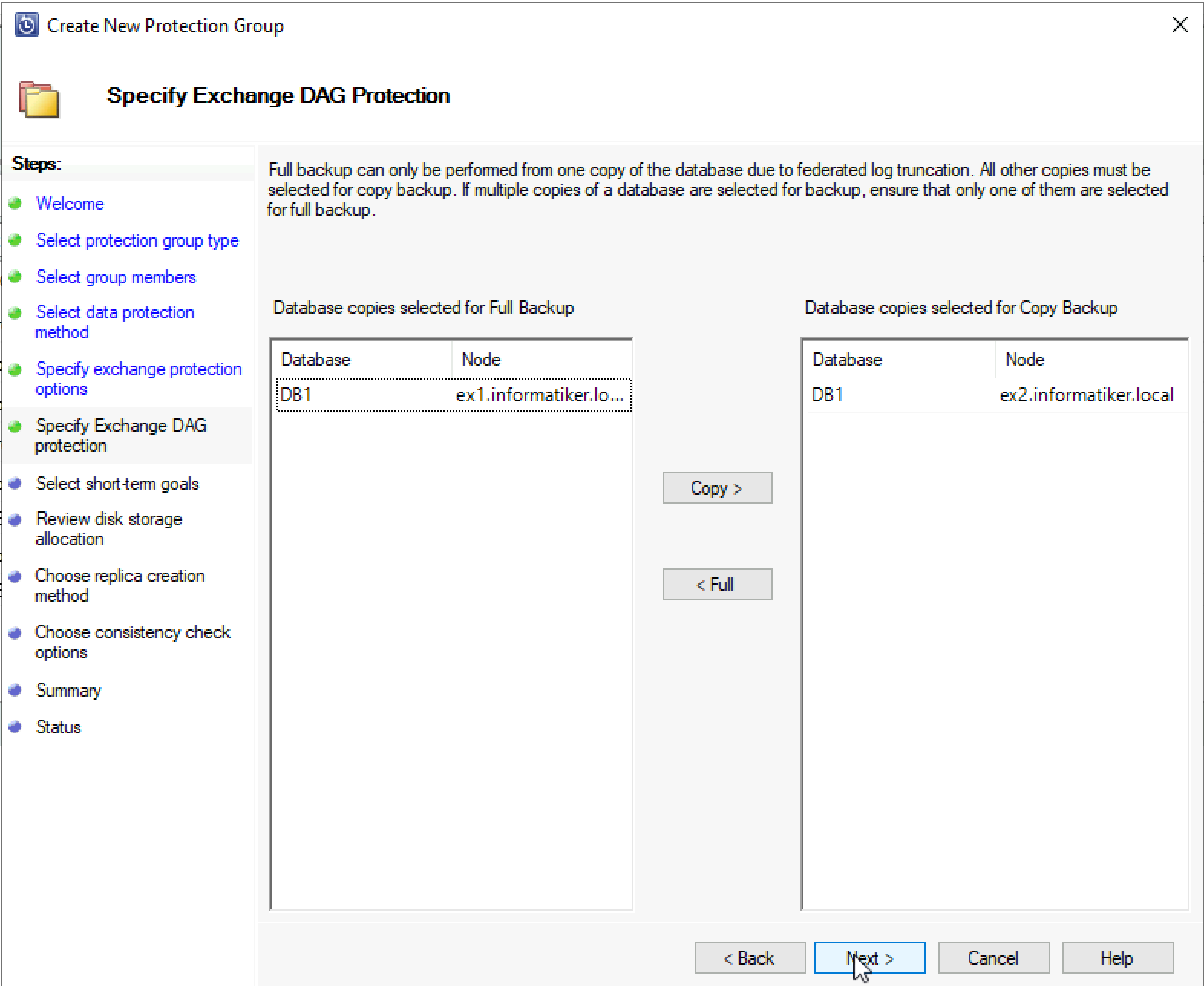This screenshot has height=986, width=1204.
Task: Open the Welcome step link
Action: (70, 204)
